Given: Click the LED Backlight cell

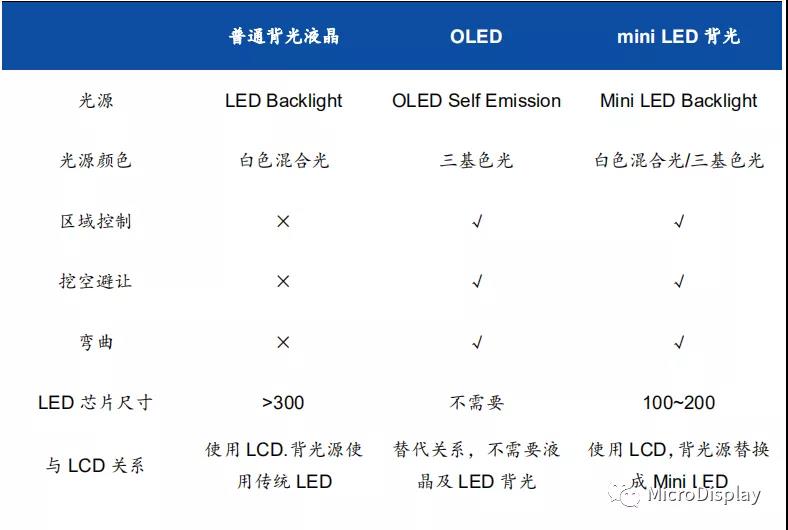Looking at the screenshot, I should [x=284, y=101].
